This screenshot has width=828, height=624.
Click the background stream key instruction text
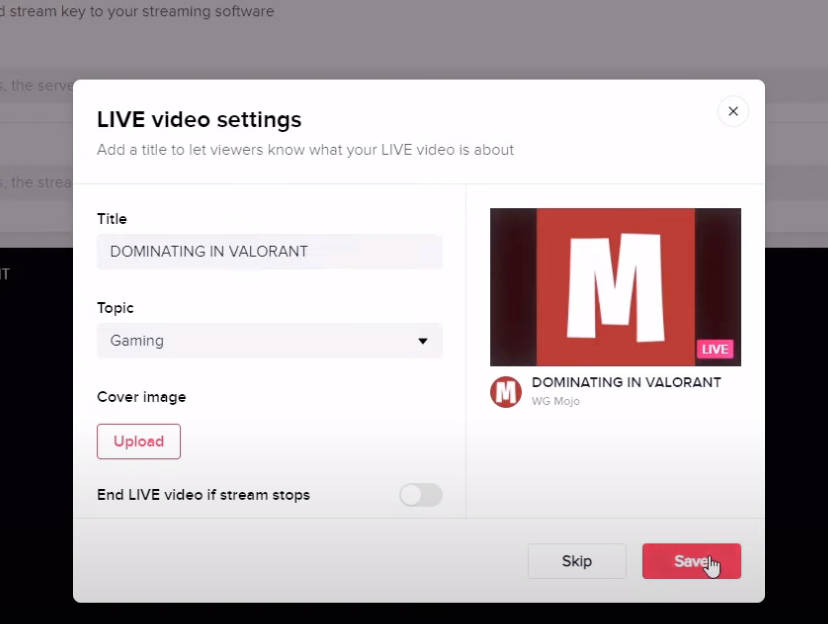[x=140, y=12]
